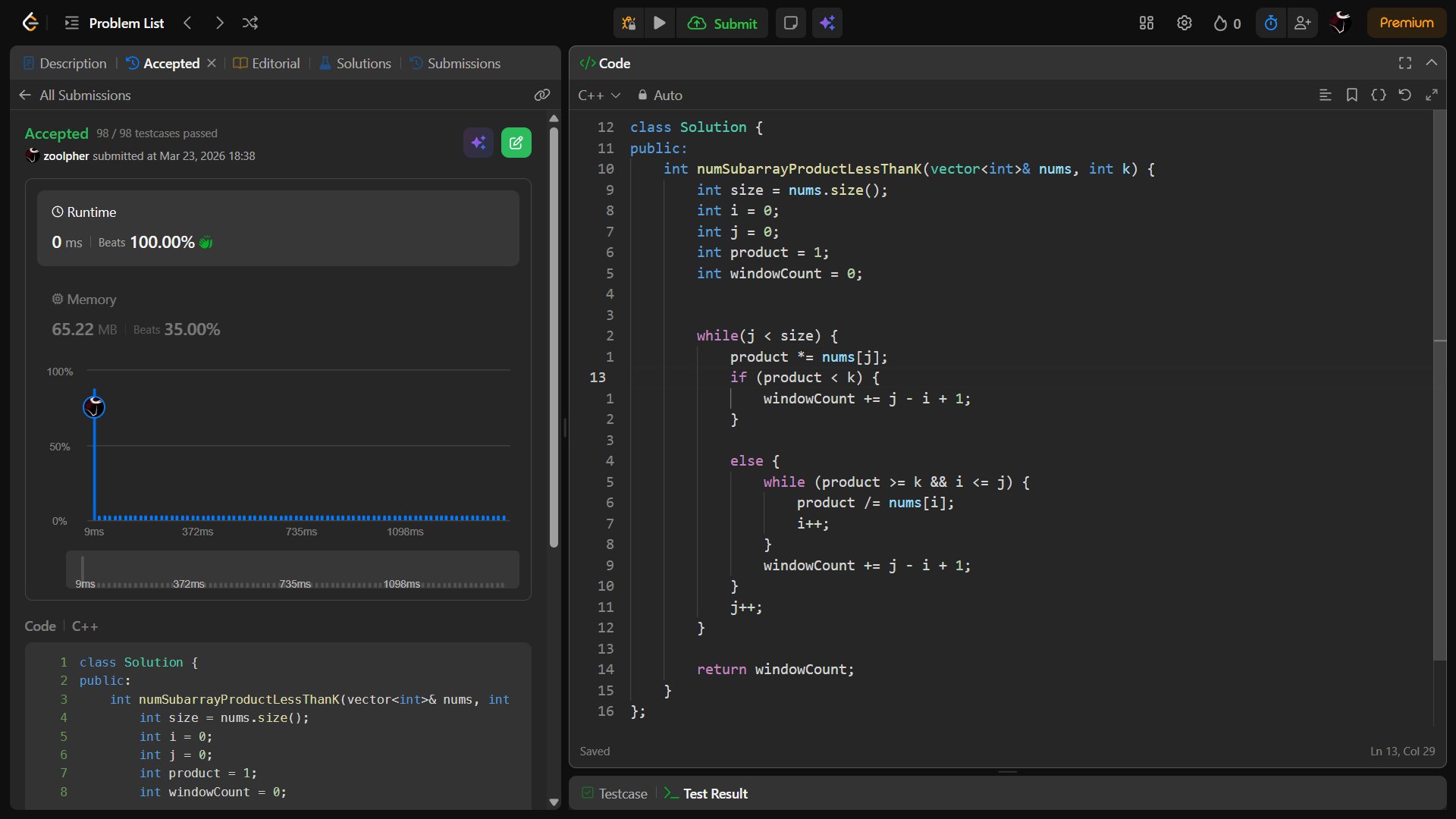Copy submission link via chain icon
The image size is (1456, 819).
[541, 95]
